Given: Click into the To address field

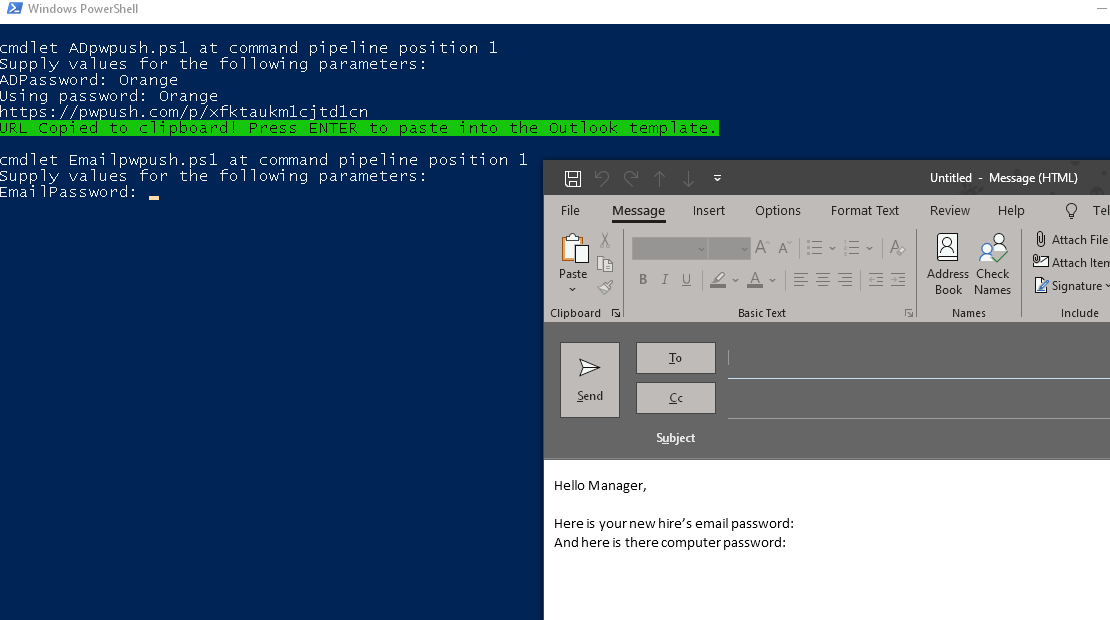Looking at the screenshot, I should 918,359.
